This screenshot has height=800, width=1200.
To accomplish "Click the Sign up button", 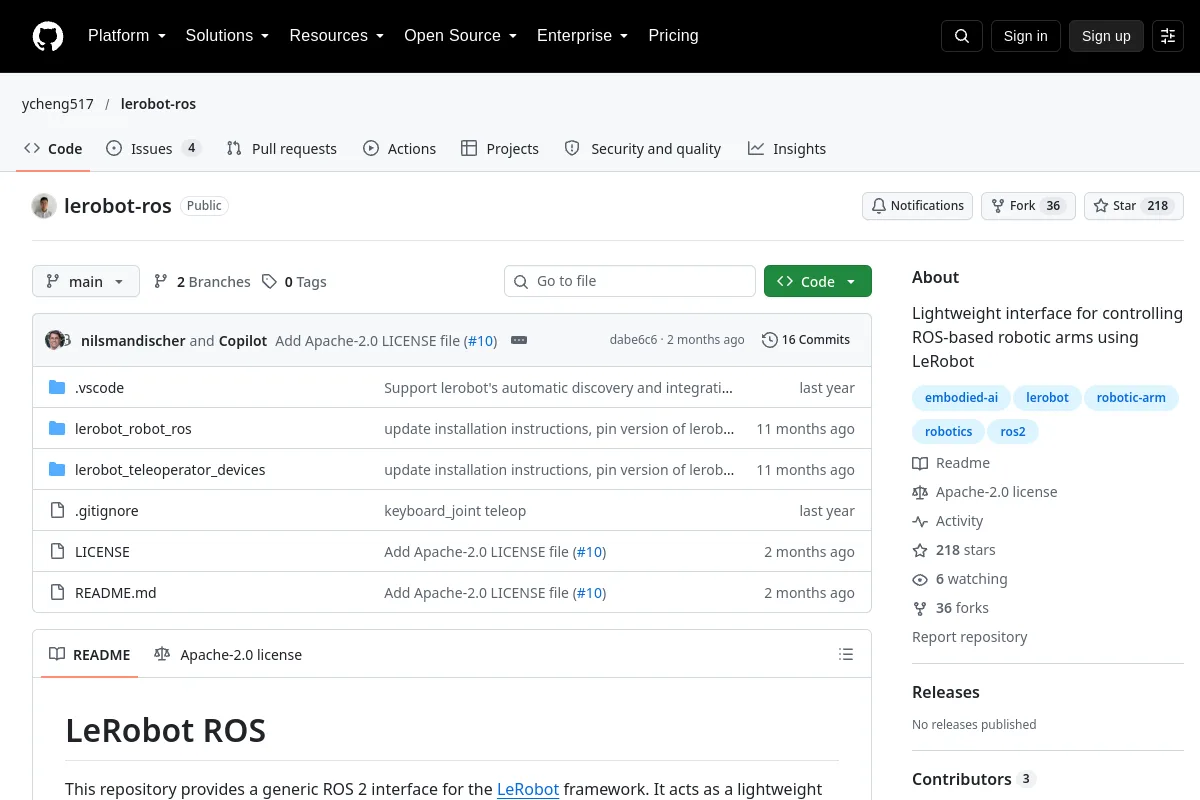I will click(1106, 36).
